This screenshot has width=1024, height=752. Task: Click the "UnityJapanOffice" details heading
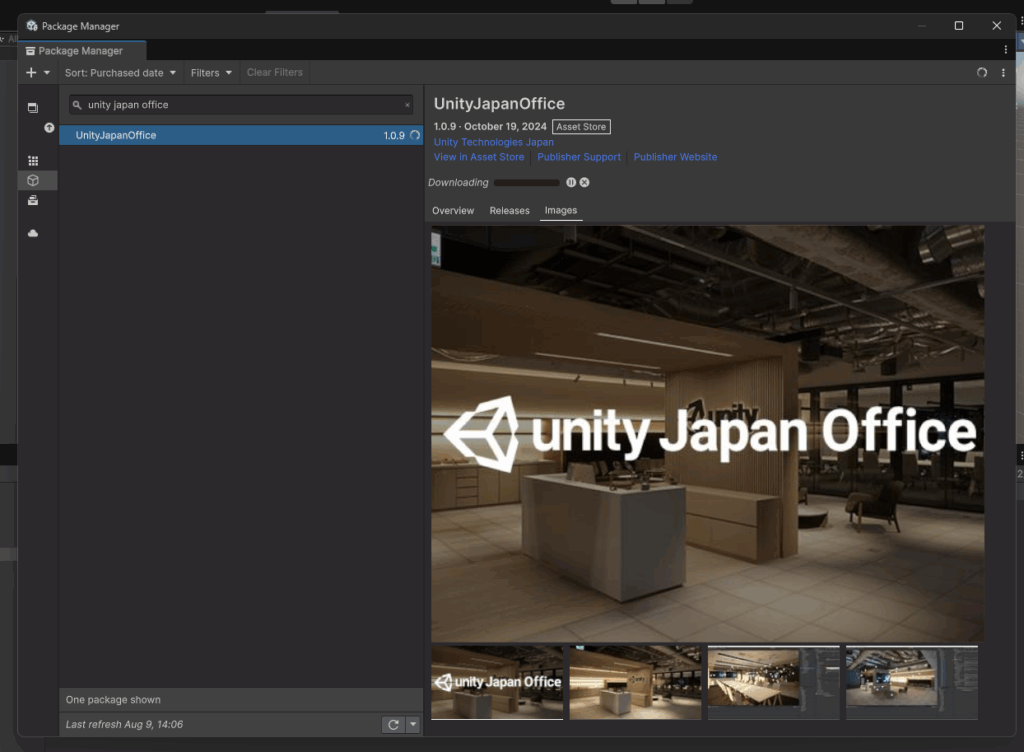(499, 104)
